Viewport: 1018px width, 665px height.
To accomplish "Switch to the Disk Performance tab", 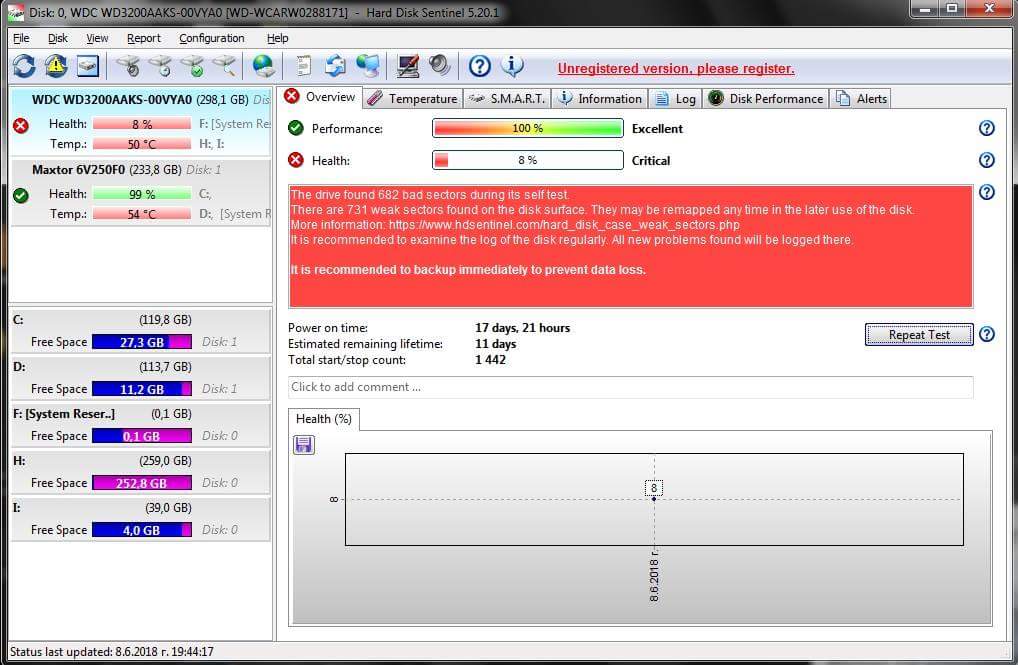I will tap(766, 99).
